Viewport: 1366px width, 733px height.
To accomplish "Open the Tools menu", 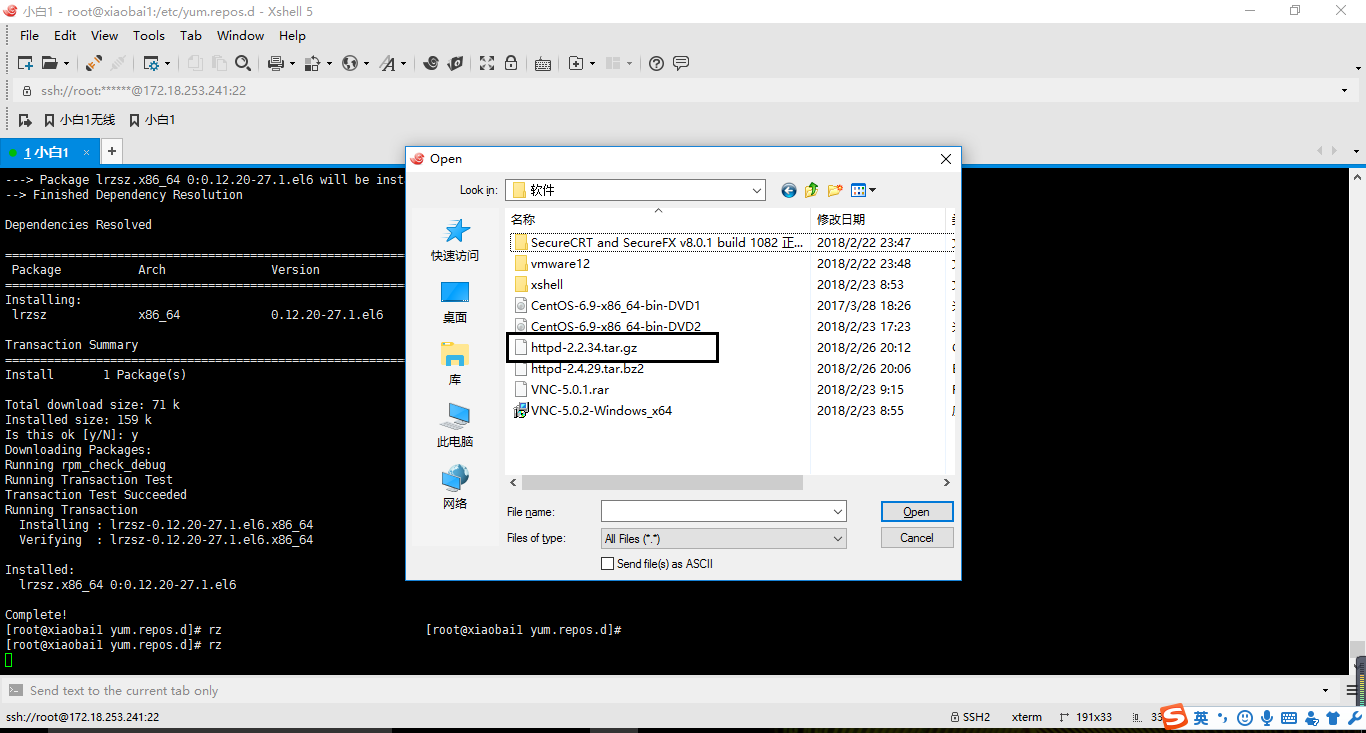I will (x=149, y=35).
